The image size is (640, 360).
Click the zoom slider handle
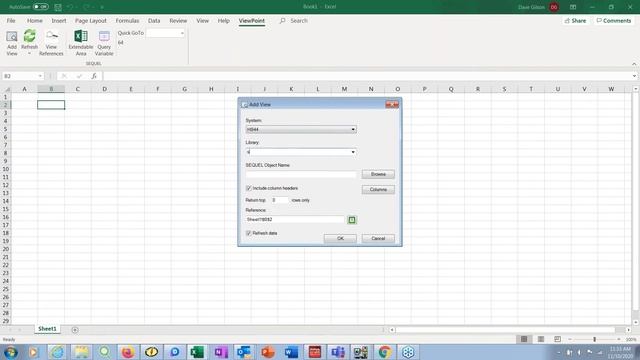click(x=595, y=339)
